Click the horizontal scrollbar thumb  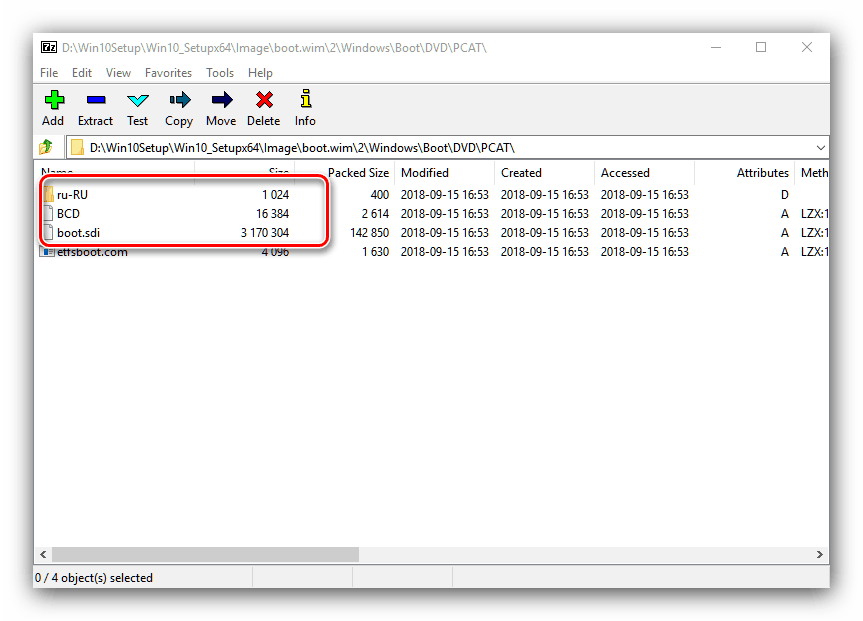point(205,554)
